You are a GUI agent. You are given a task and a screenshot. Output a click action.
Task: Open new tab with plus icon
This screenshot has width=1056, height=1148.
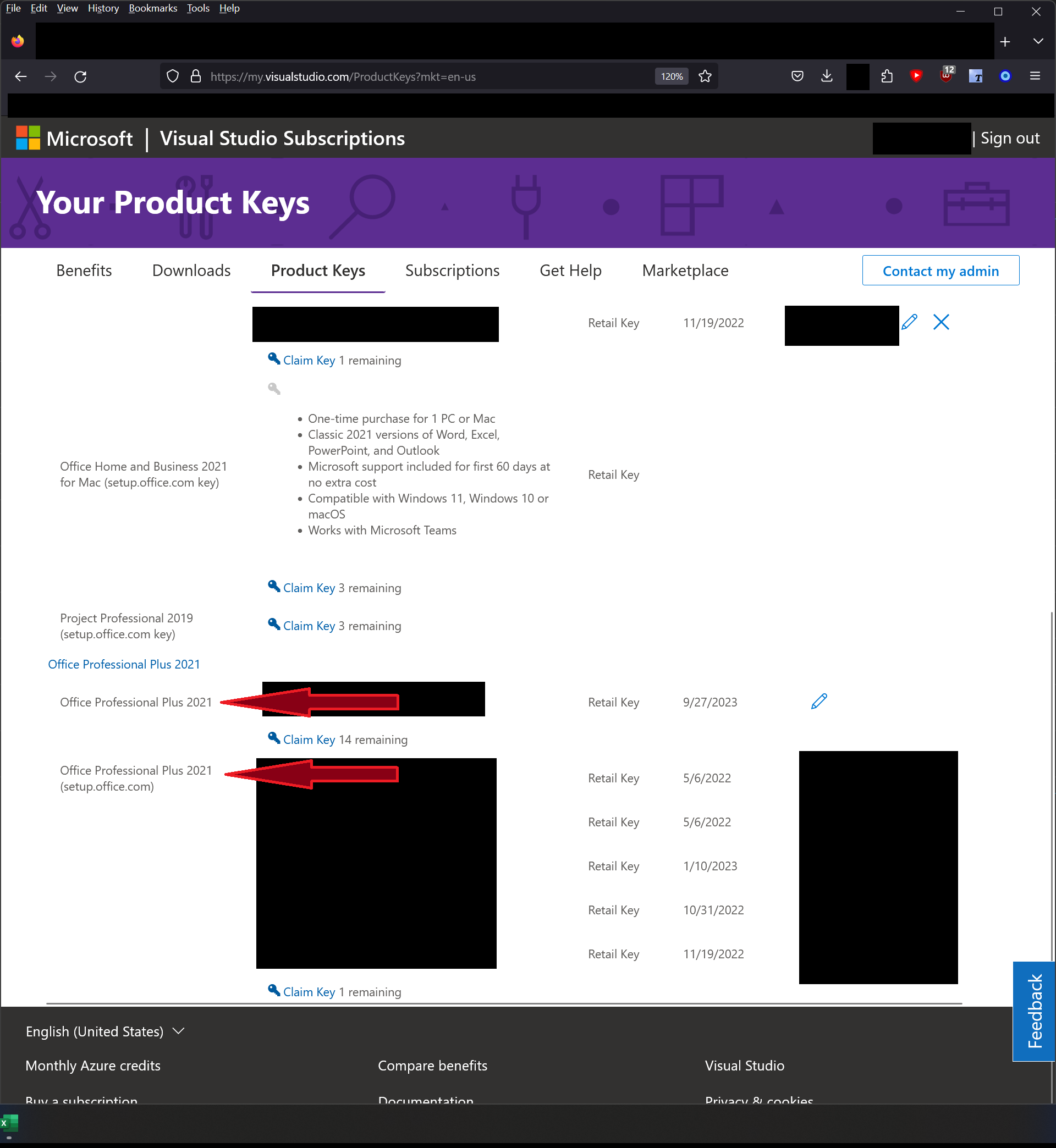[1005, 42]
